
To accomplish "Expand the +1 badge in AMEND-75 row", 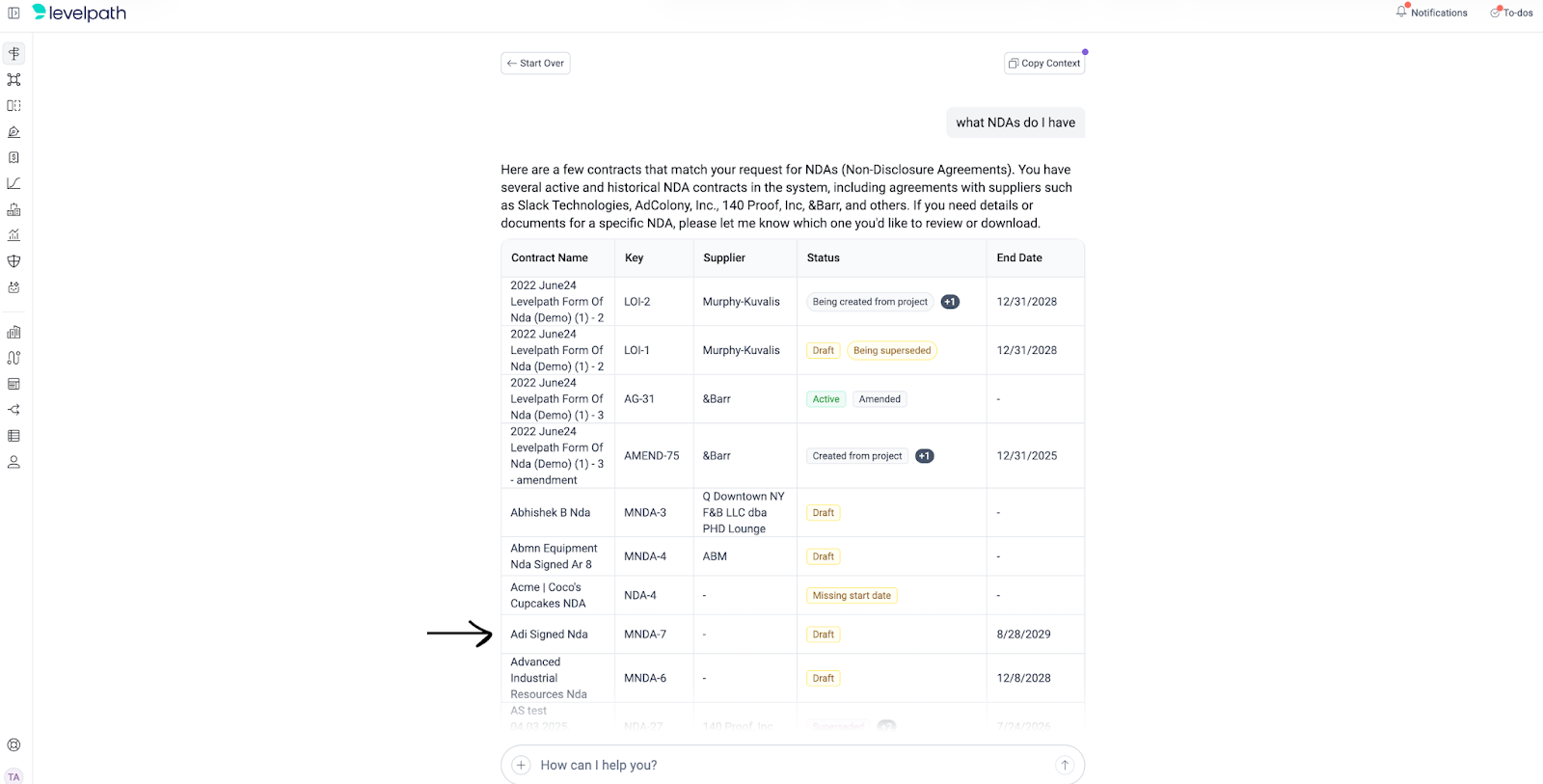I will pyautogui.click(x=924, y=456).
